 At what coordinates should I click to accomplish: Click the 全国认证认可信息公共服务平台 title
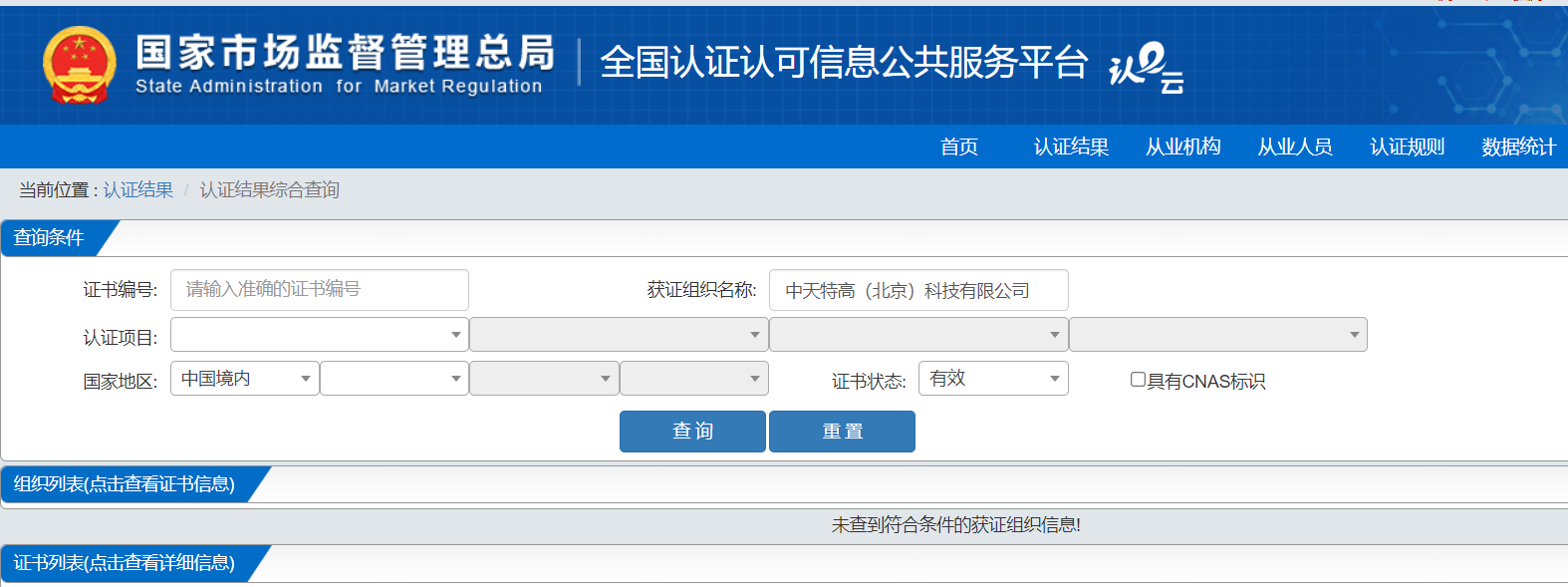pos(844,63)
